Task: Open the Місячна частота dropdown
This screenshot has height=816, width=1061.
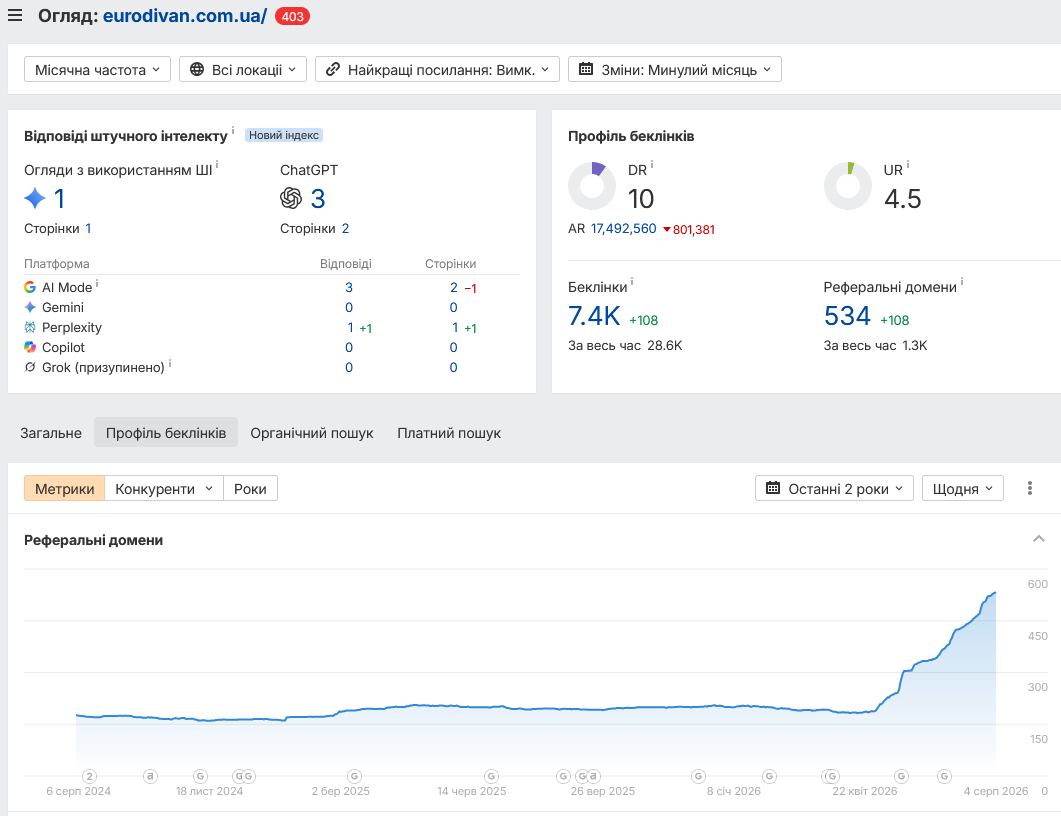Action: click(97, 69)
